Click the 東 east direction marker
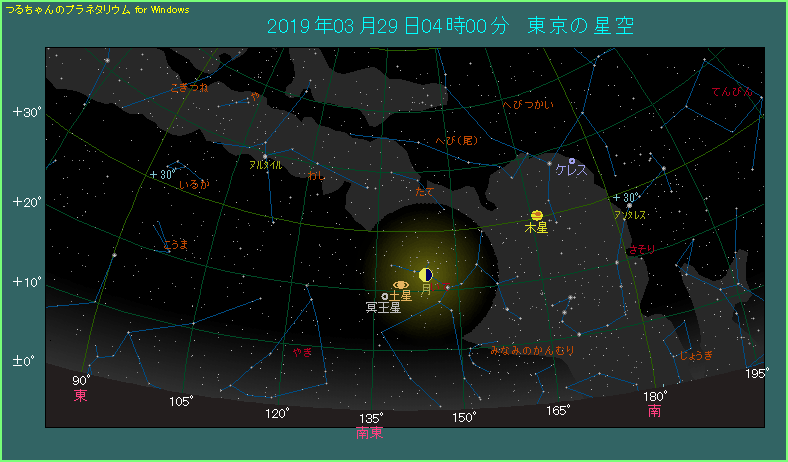 pos(81,396)
